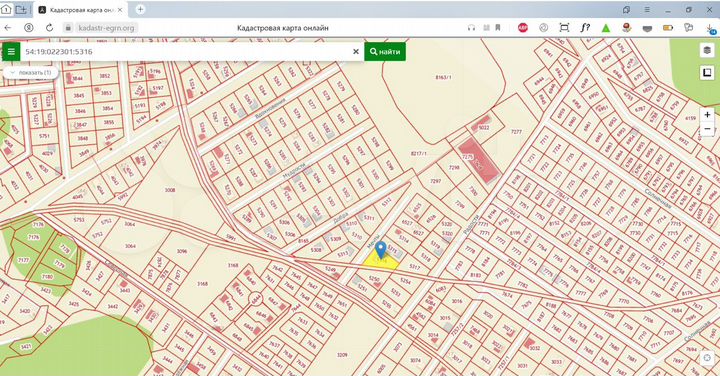
Task: Open the new tab group button
Action: (x=21, y=9)
